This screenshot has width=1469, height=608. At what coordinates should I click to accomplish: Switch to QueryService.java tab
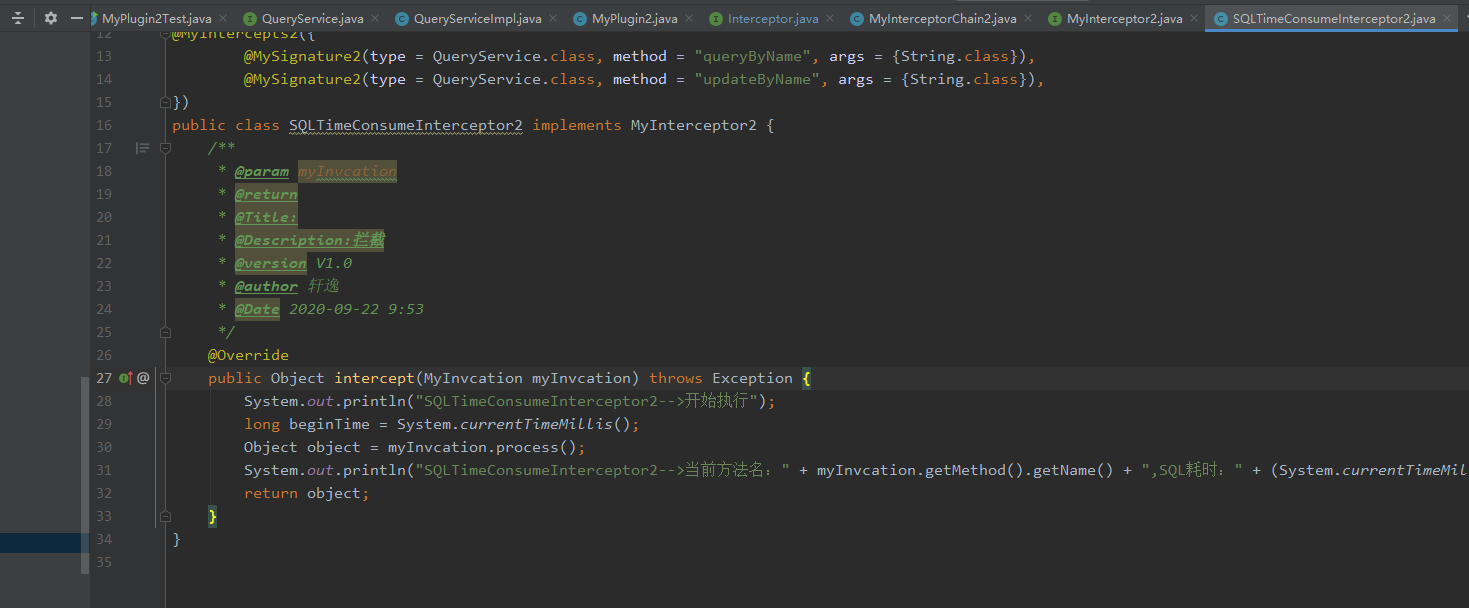(x=312, y=19)
